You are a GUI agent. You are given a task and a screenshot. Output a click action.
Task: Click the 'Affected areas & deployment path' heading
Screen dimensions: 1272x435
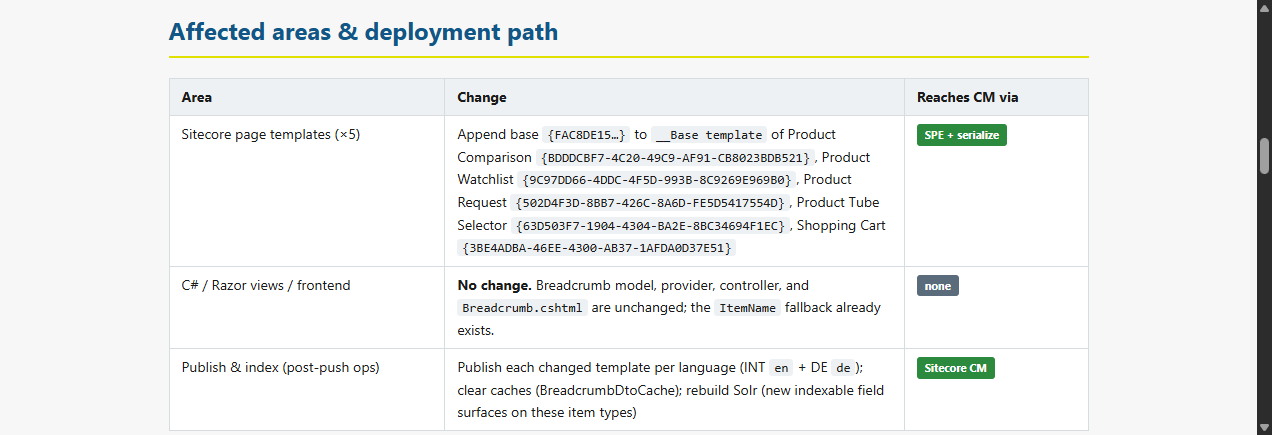363,32
